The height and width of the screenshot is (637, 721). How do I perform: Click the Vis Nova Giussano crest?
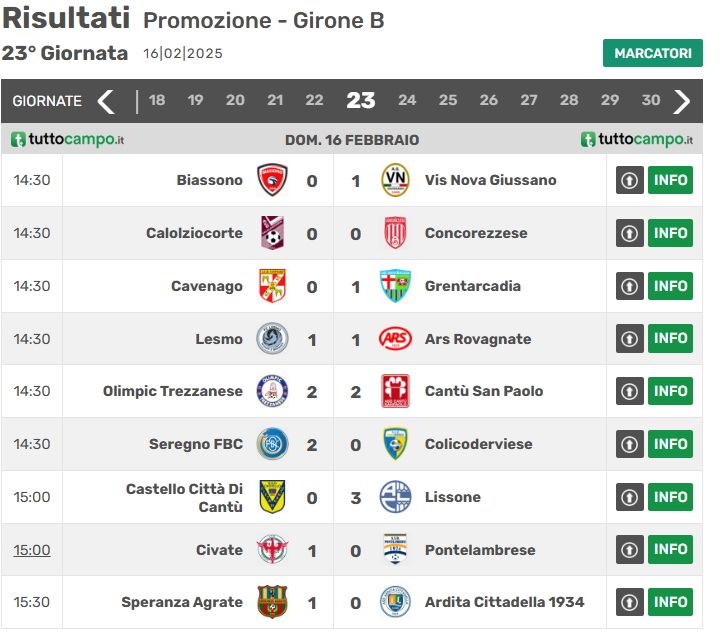(395, 180)
